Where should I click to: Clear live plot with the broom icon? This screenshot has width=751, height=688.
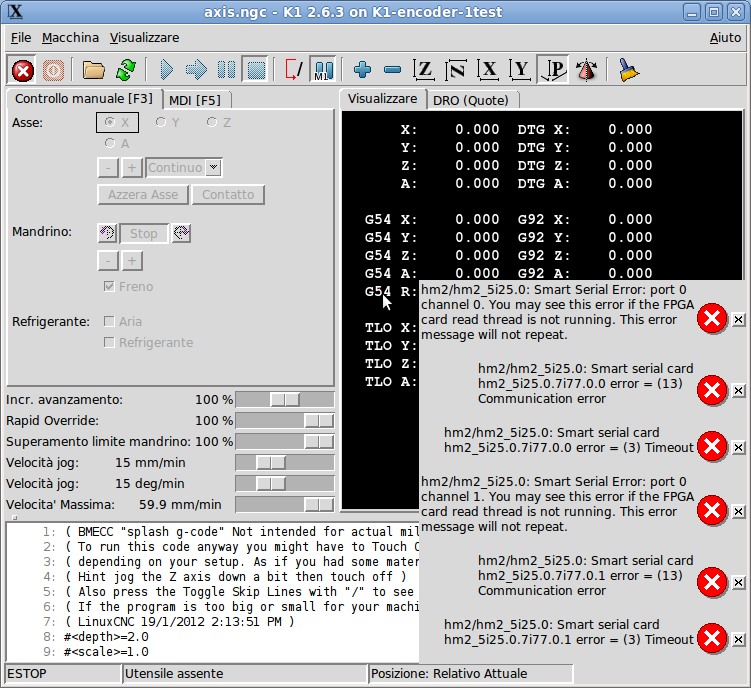628,70
